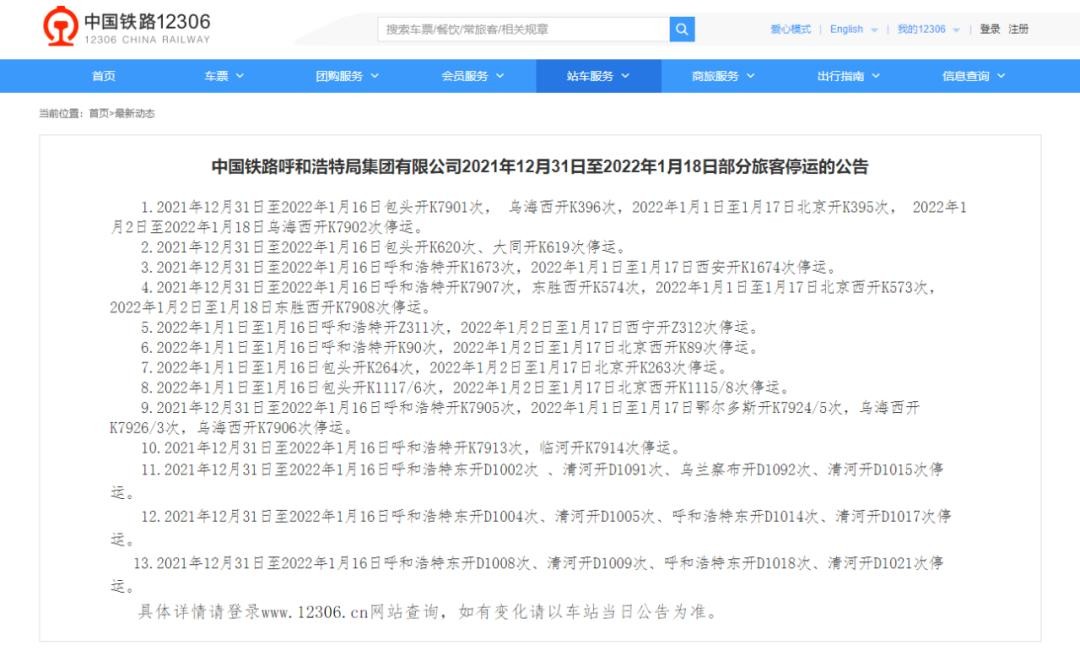Click the blue search magnifier button

point(682,30)
